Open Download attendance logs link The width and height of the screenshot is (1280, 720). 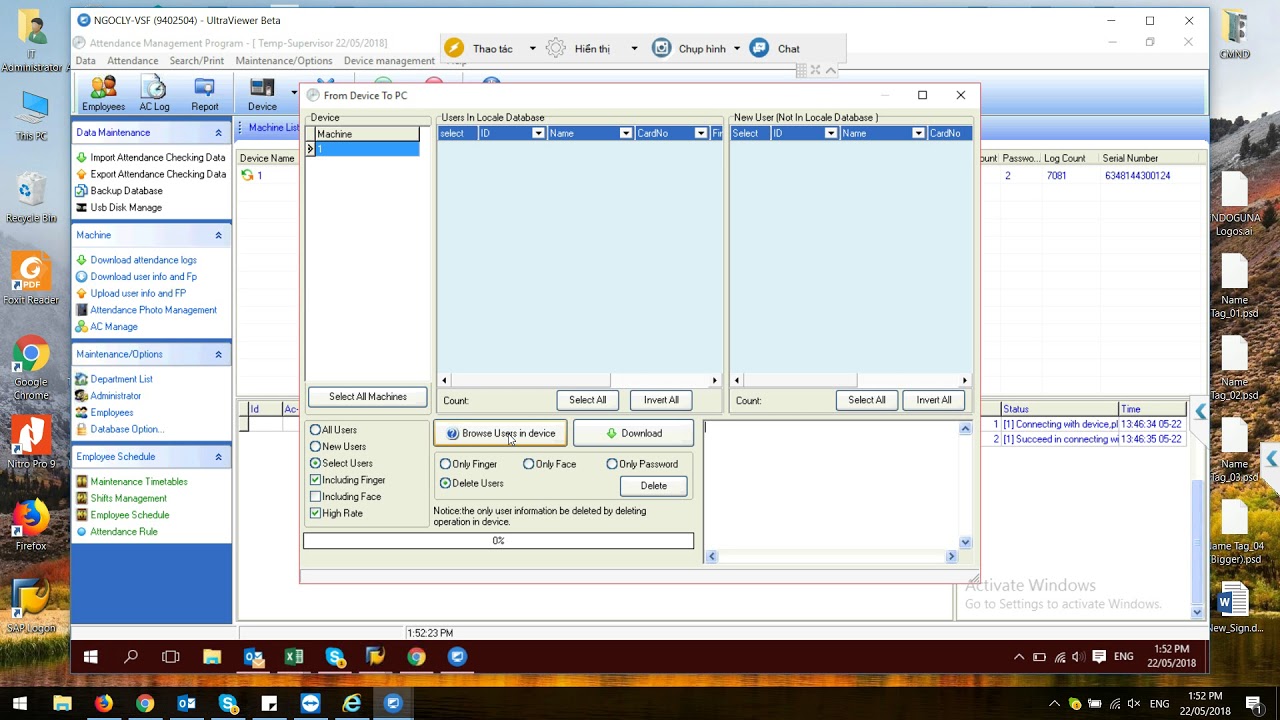click(x=143, y=260)
